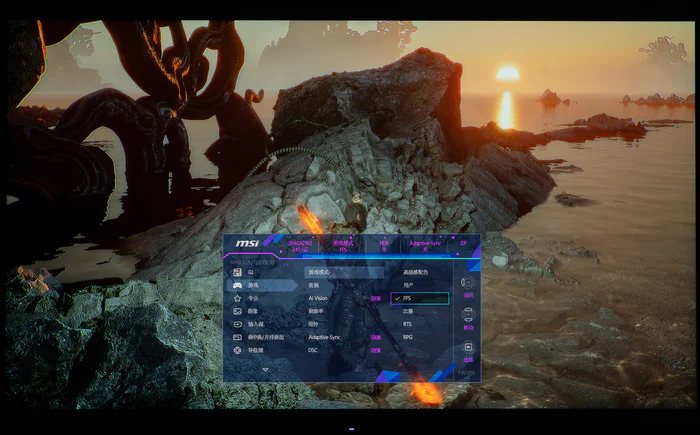Open the AI Vision setting label
Screen dimensions: 700x435
coord(318,298)
